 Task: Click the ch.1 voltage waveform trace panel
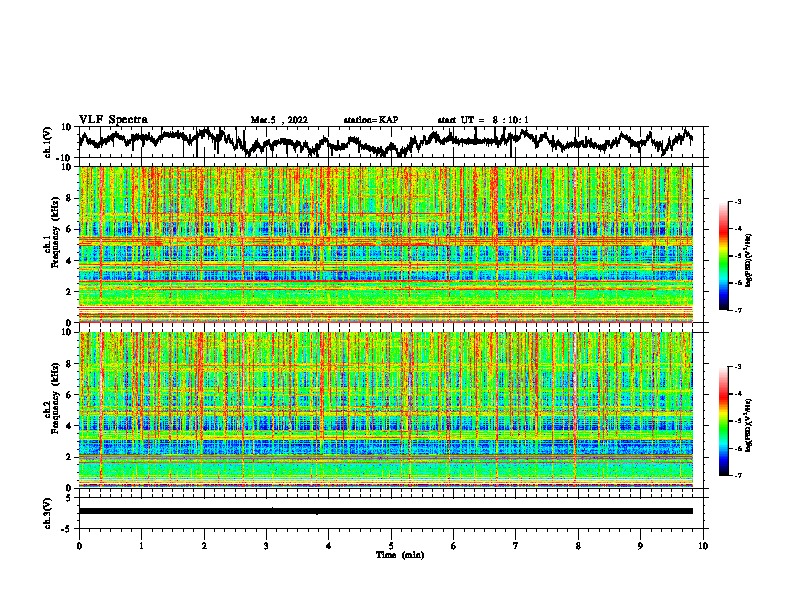click(x=391, y=142)
